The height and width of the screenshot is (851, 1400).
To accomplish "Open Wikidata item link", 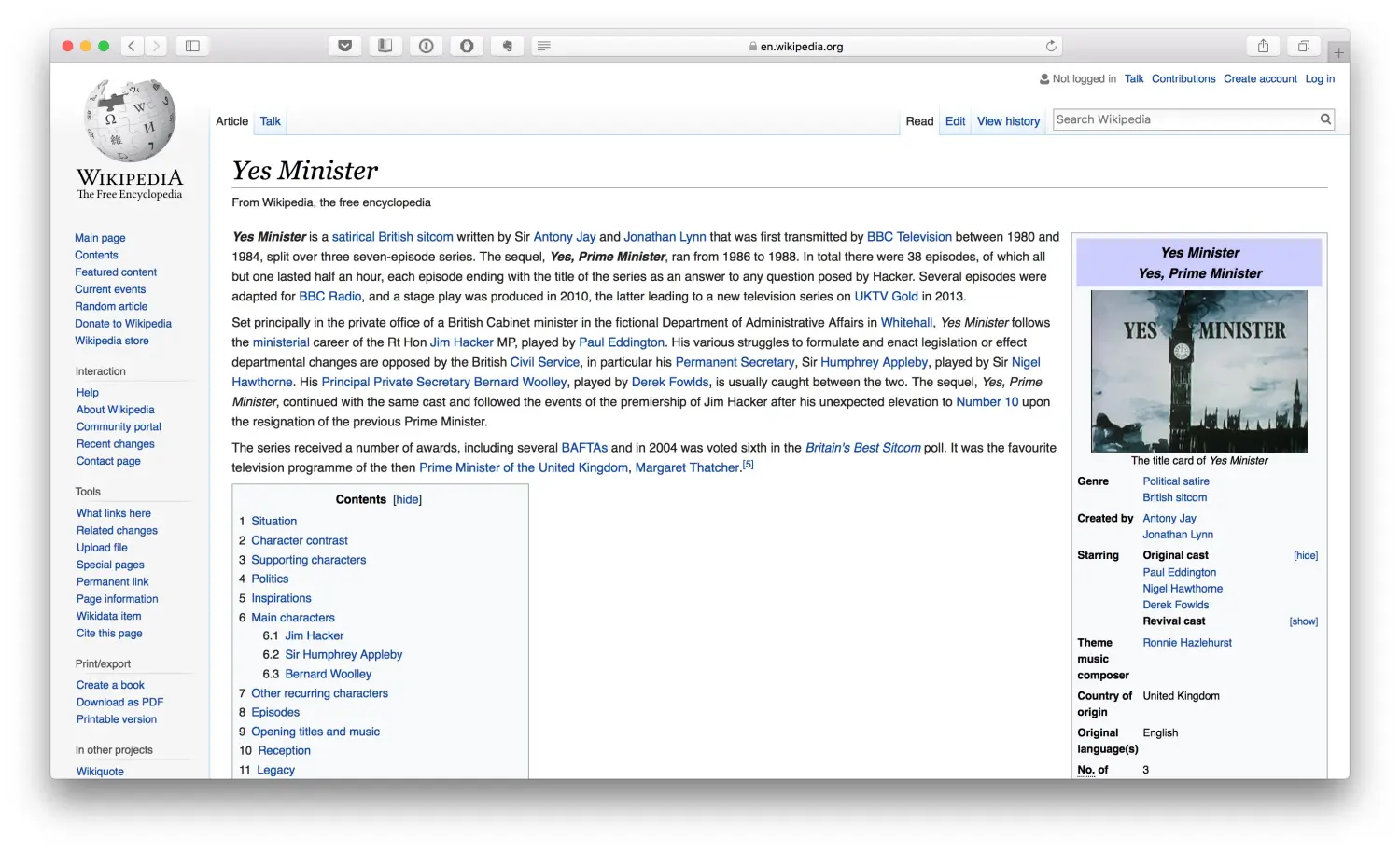I will 108,617.
